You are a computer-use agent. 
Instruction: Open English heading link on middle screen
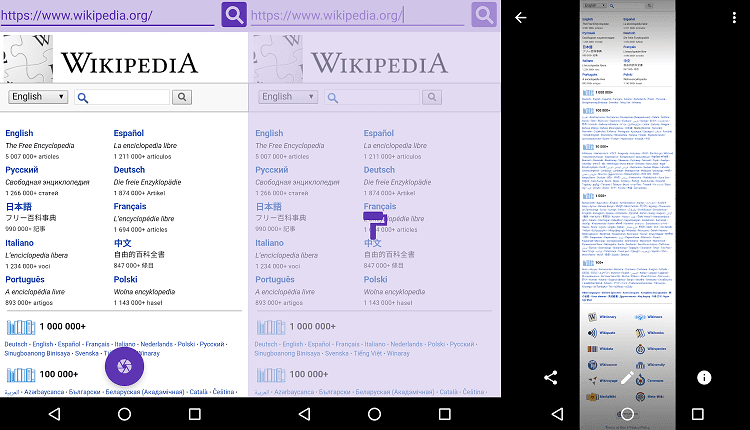pos(269,133)
